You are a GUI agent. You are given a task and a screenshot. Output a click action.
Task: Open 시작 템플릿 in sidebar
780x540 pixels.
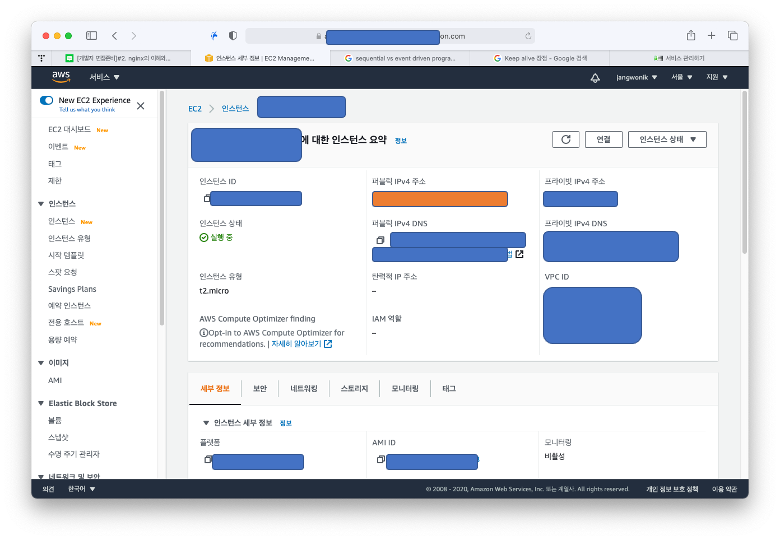(66, 255)
